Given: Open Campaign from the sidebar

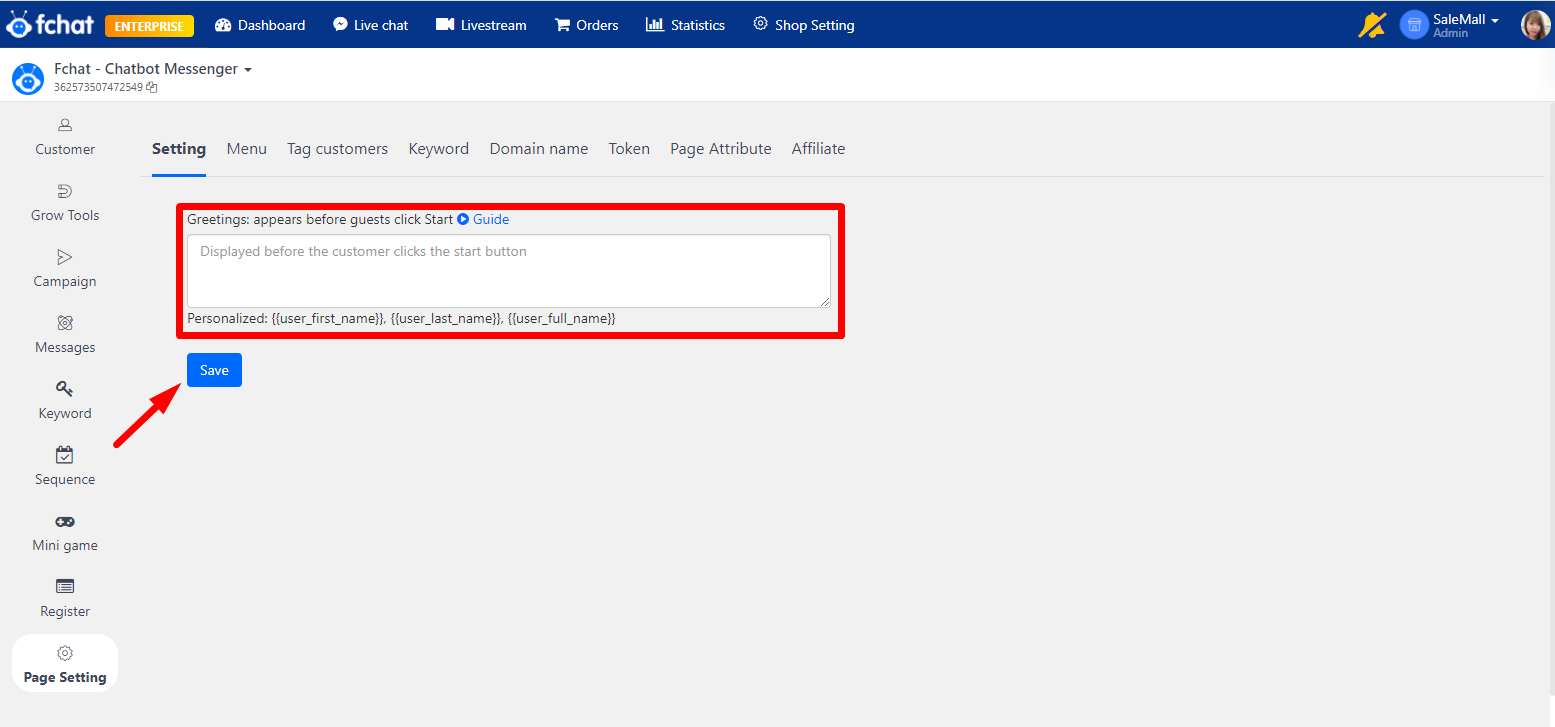Looking at the screenshot, I should pyautogui.click(x=65, y=269).
